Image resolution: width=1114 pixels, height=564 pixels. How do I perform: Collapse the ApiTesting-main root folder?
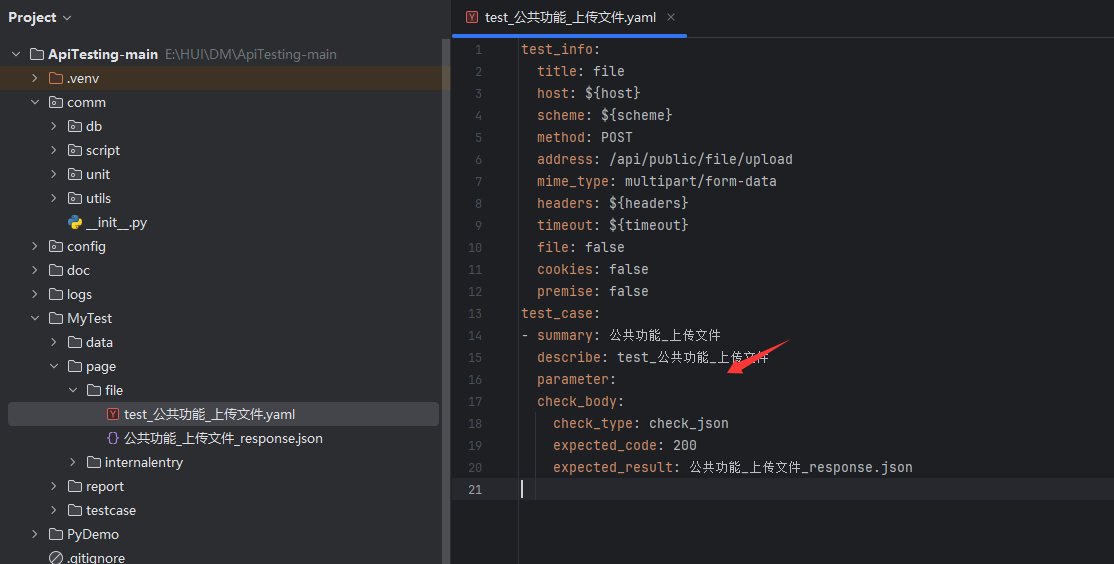point(16,54)
